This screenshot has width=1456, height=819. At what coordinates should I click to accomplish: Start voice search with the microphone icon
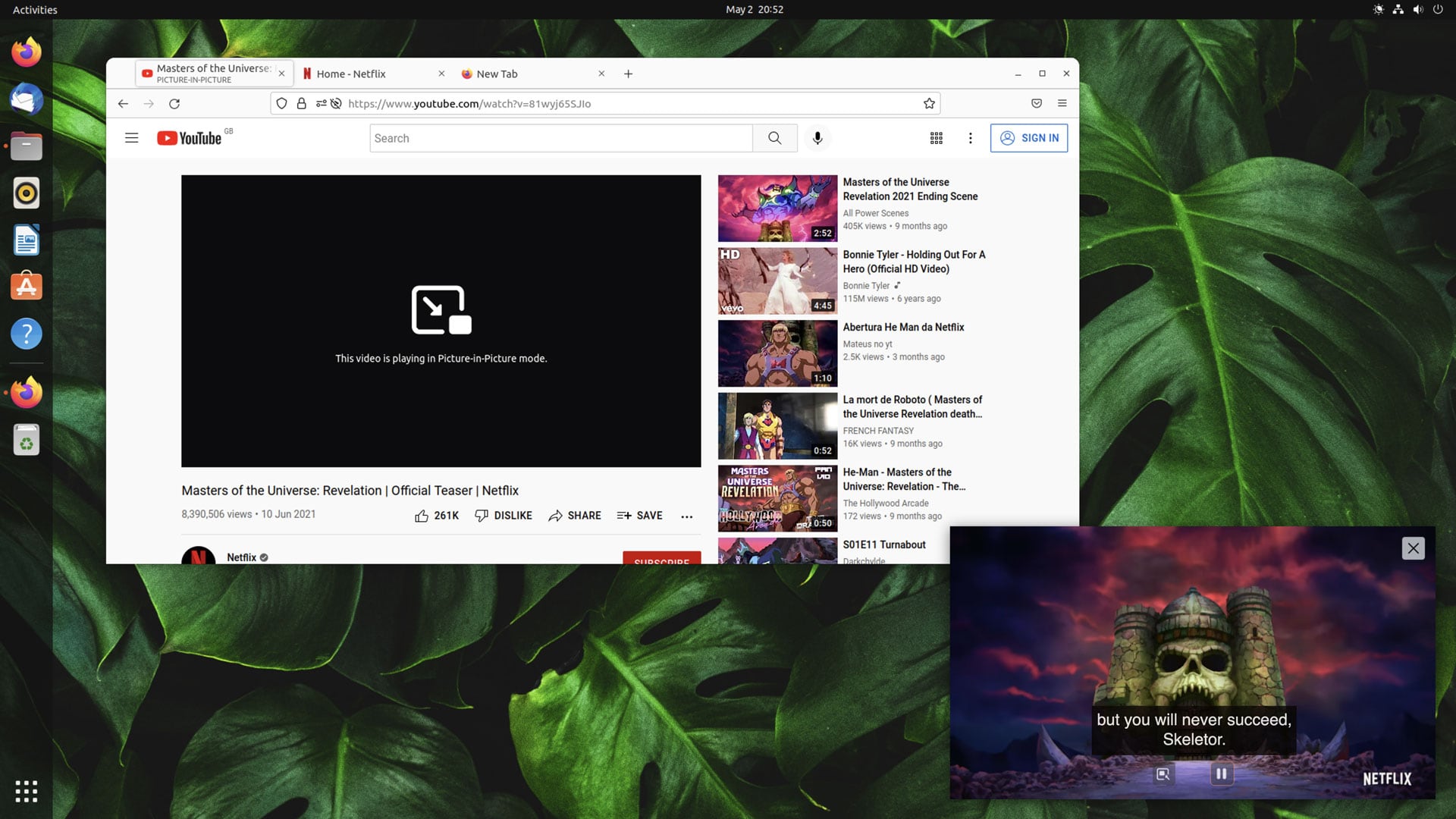(817, 138)
